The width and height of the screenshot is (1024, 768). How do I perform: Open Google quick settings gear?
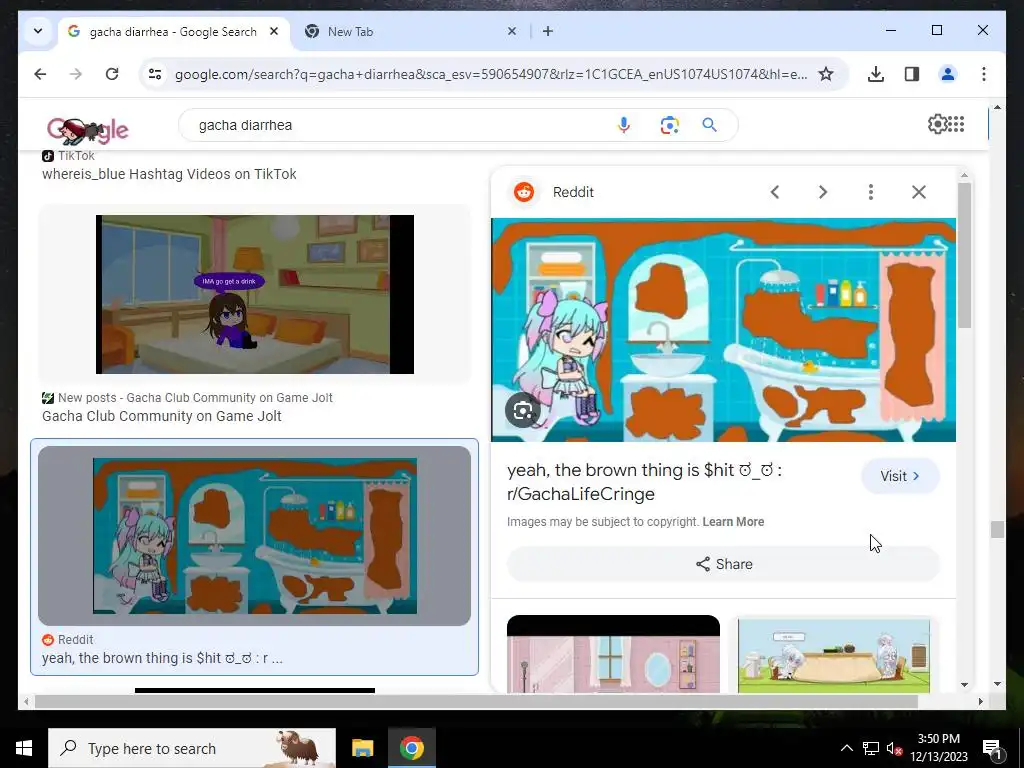[x=937, y=124]
